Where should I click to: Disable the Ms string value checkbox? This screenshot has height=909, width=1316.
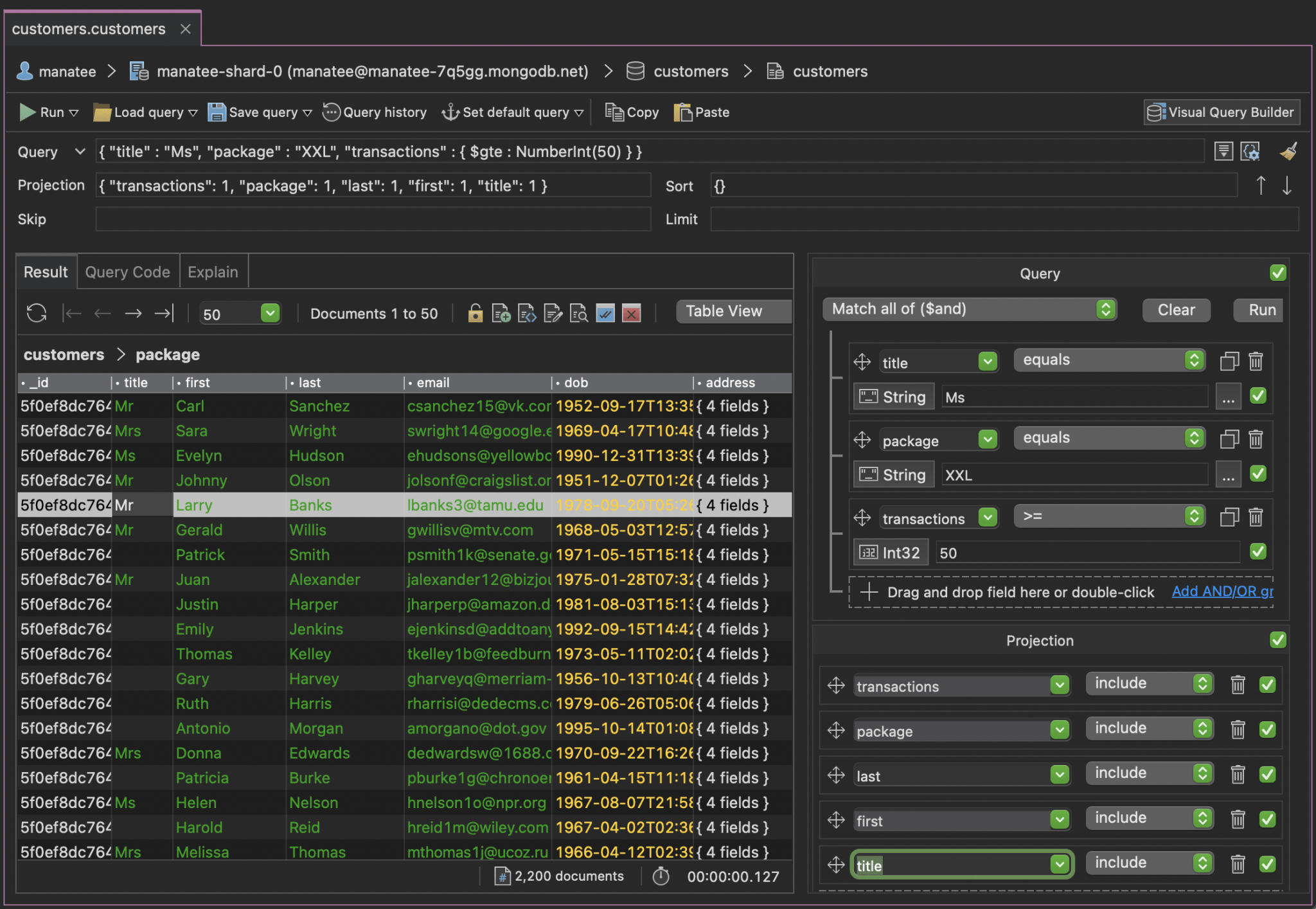click(1258, 396)
